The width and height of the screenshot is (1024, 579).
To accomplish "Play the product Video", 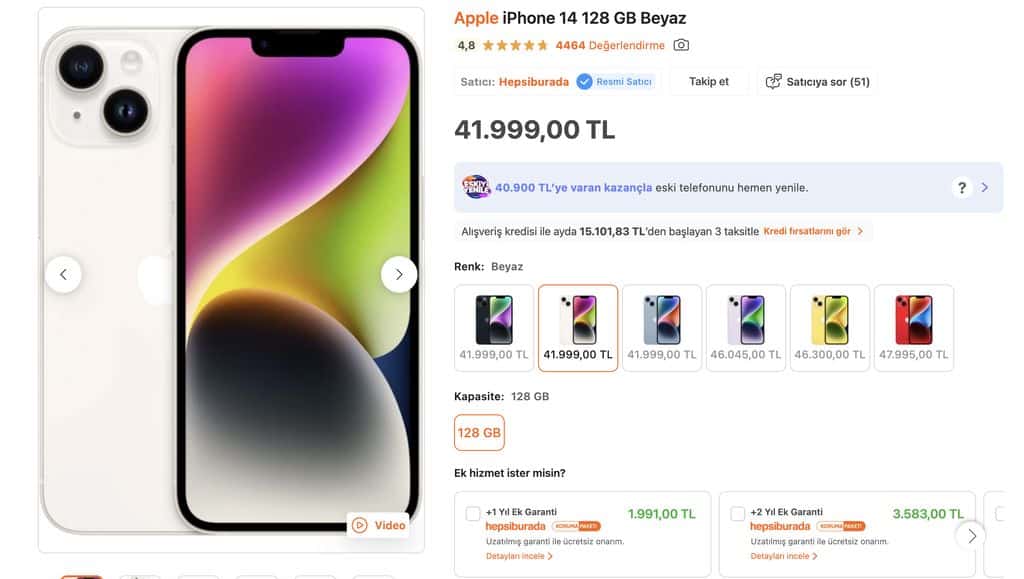I will point(378,525).
